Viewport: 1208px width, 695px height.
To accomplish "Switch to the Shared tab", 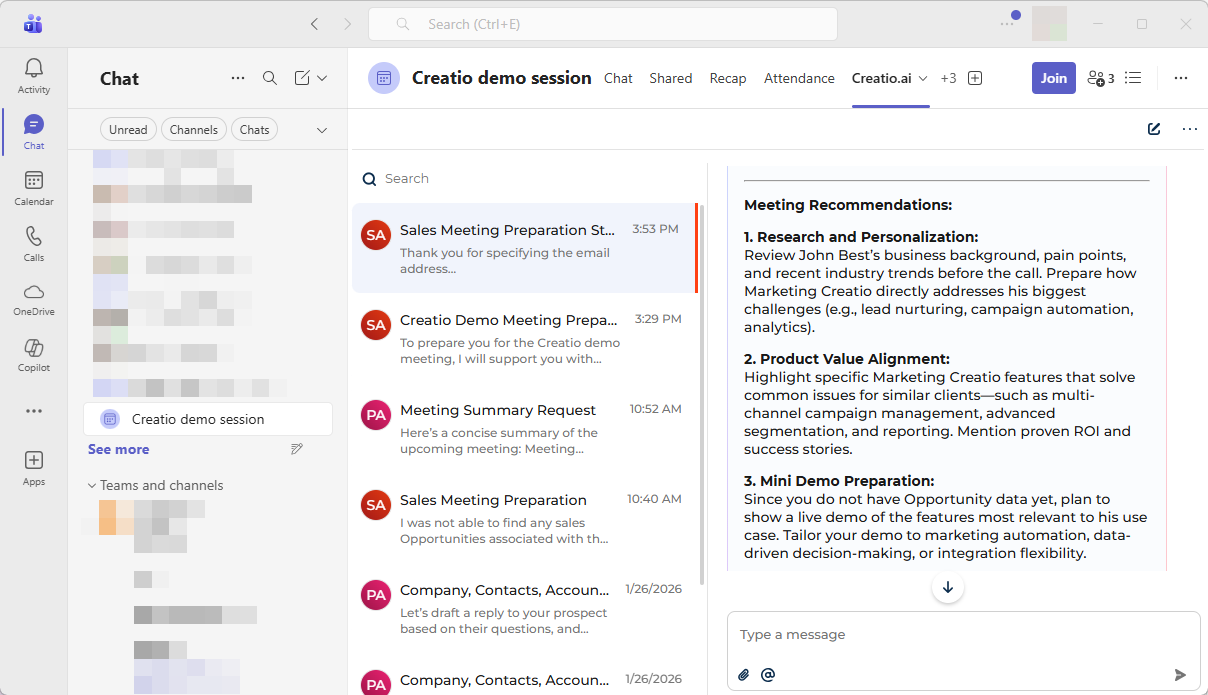I will tap(670, 78).
